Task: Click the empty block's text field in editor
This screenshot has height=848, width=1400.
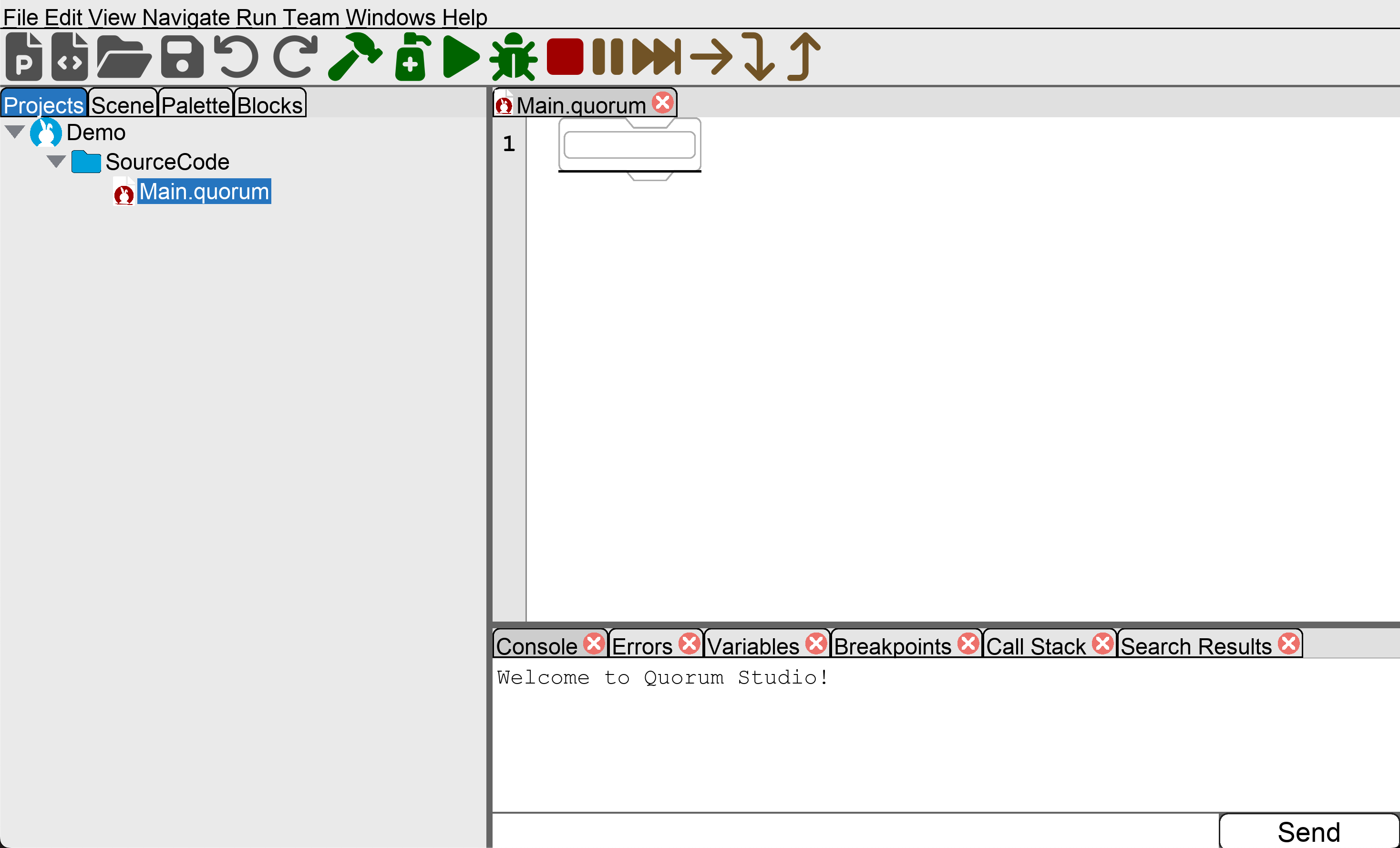Action: (x=629, y=145)
